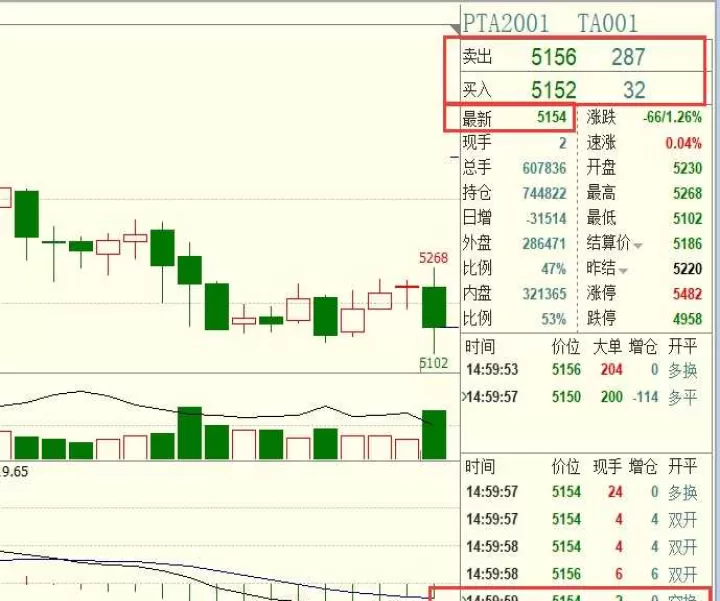Image resolution: width=720 pixels, height=601 pixels.
Task: Click the 速涨 value 0.04%
Action: click(683, 143)
